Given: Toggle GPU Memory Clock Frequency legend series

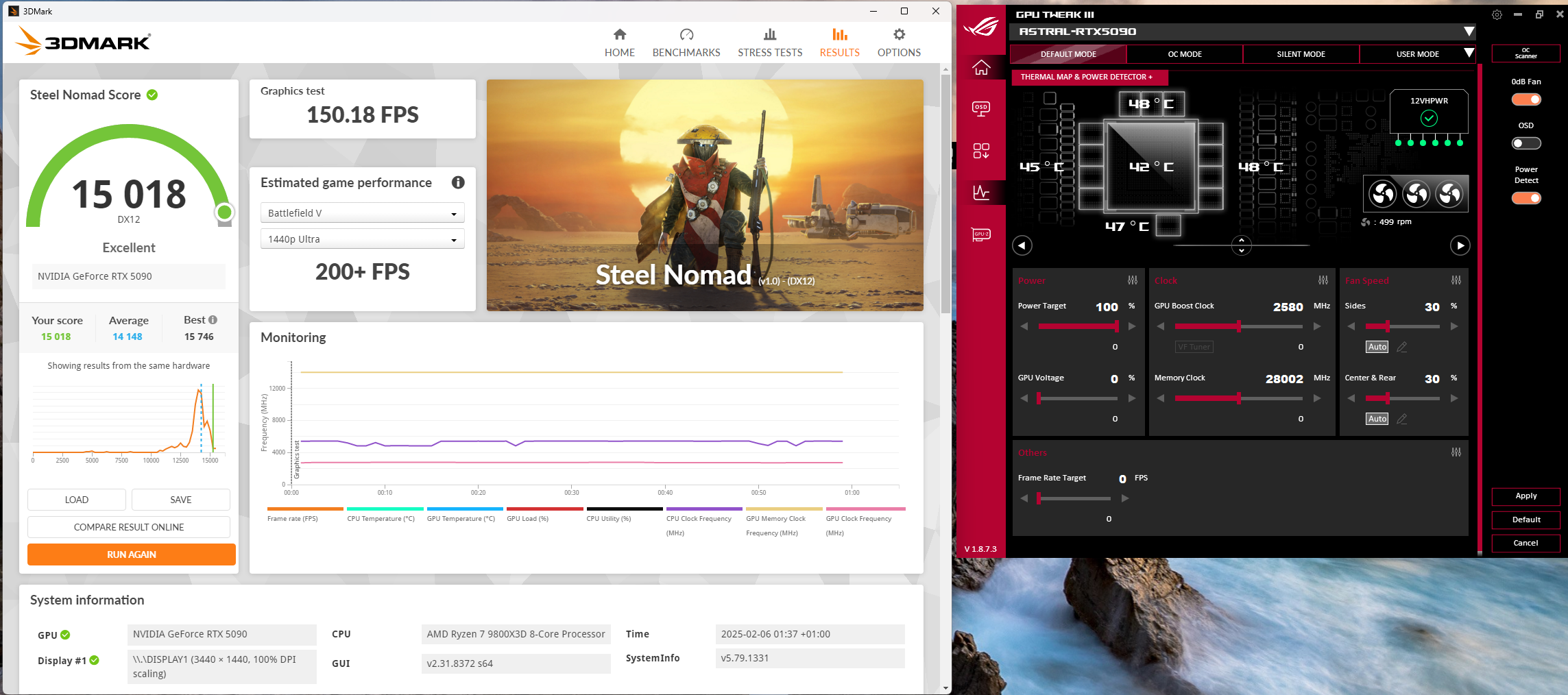Looking at the screenshot, I should coord(784,522).
